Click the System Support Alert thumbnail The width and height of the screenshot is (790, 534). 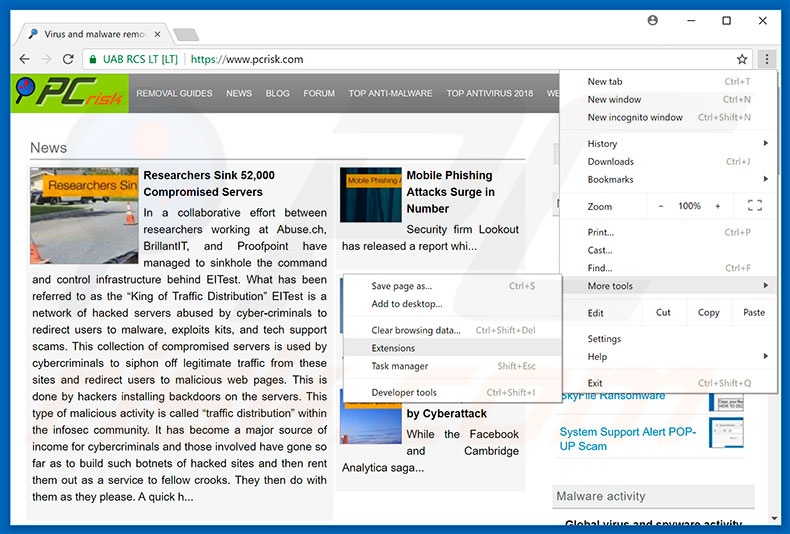[x=726, y=433]
